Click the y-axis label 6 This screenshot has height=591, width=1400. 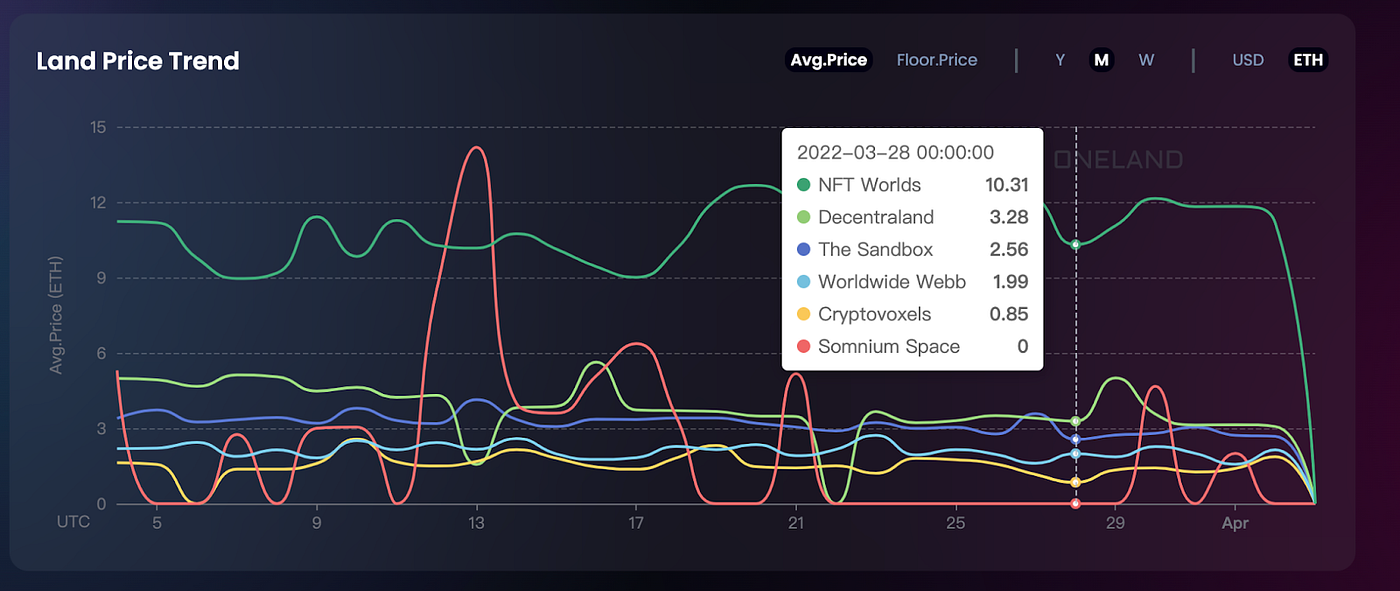(x=102, y=354)
